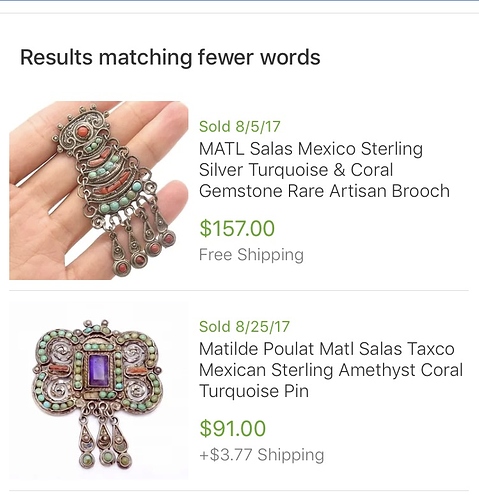This screenshot has width=479, height=500.
Task: Click the Silver Turquoise & Coral title line
Action: point(296,170)
